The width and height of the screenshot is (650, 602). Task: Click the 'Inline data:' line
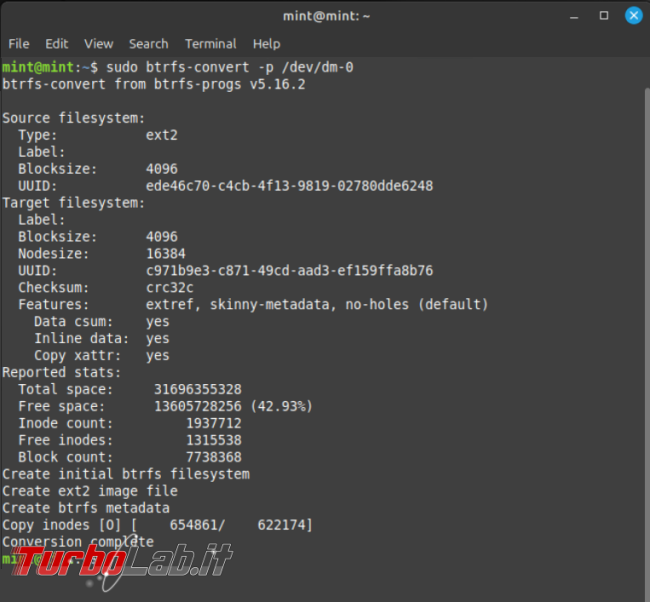102,339
